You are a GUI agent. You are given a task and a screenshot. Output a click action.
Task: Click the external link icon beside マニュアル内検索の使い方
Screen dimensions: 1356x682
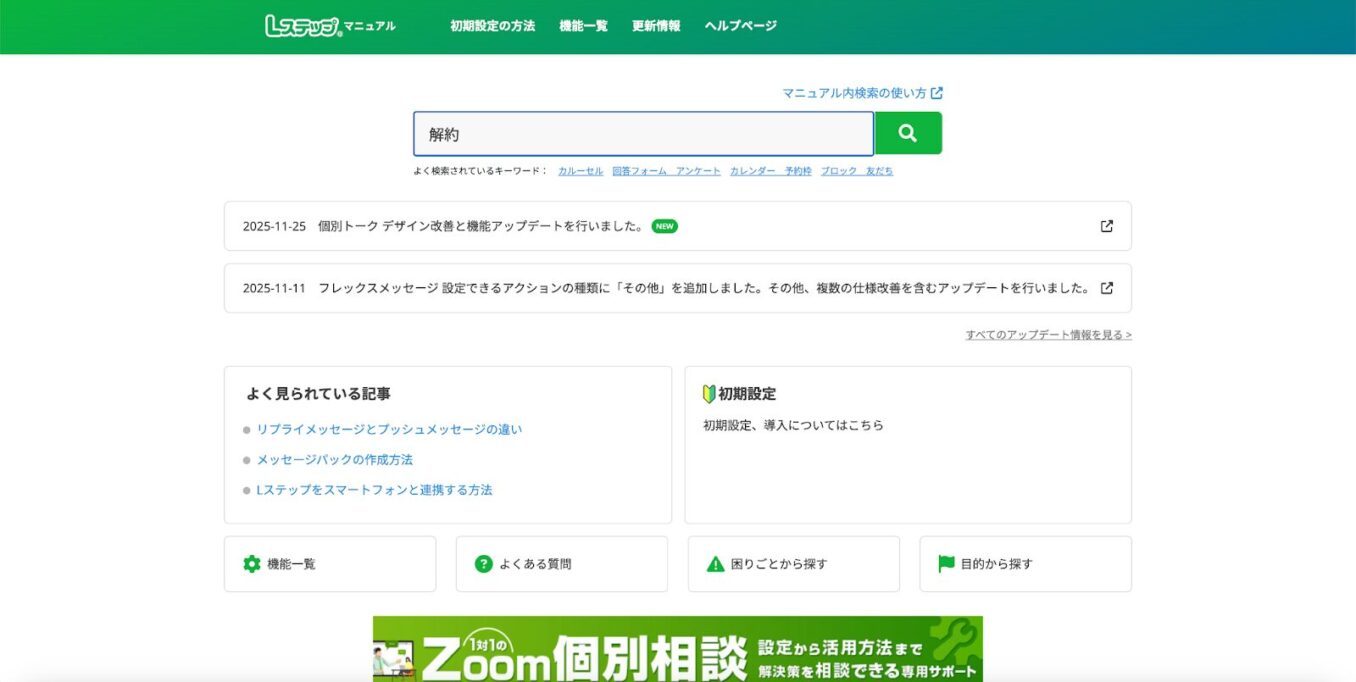[936, 92]
